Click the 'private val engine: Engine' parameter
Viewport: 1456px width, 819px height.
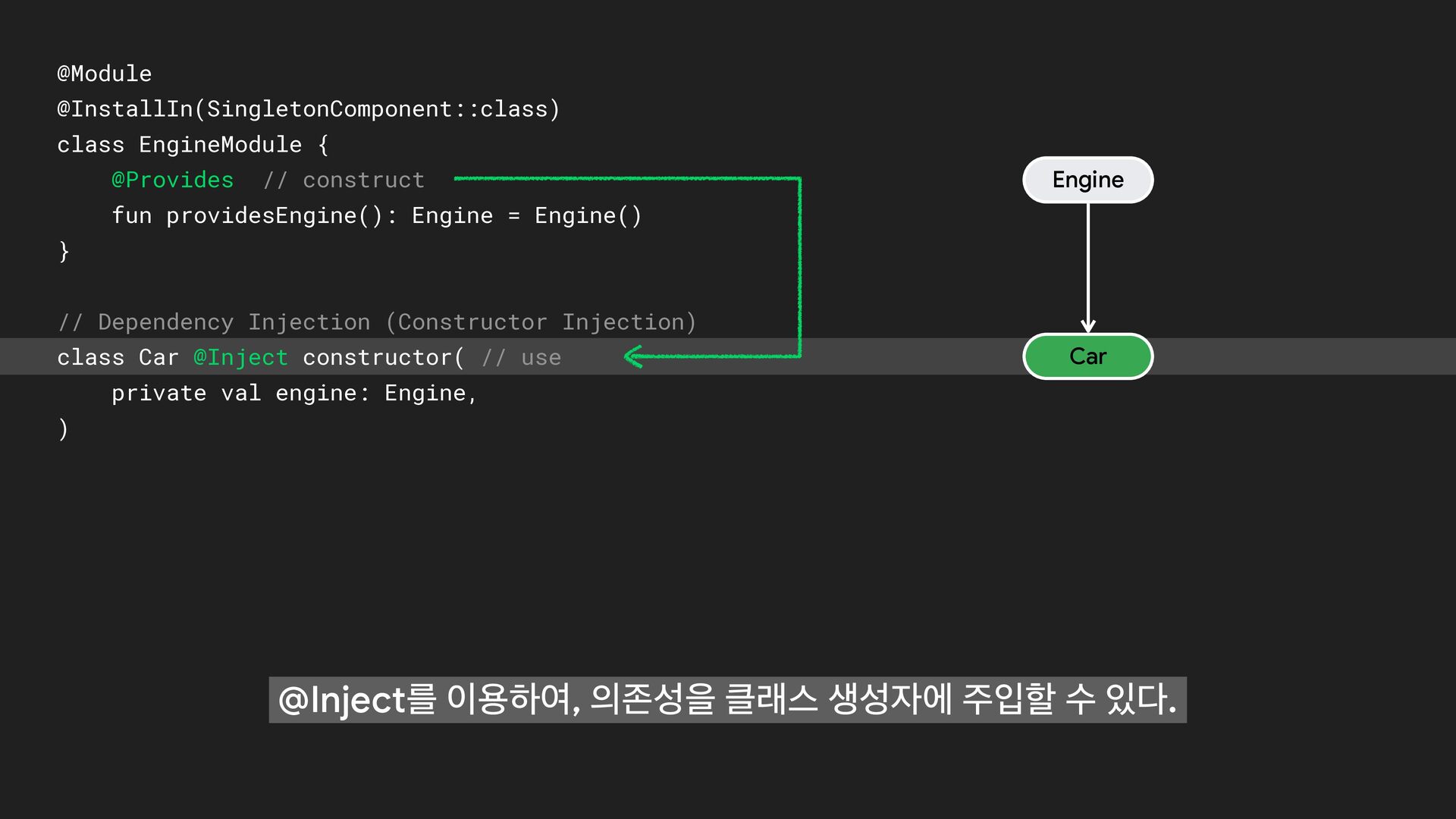(293, 393)
